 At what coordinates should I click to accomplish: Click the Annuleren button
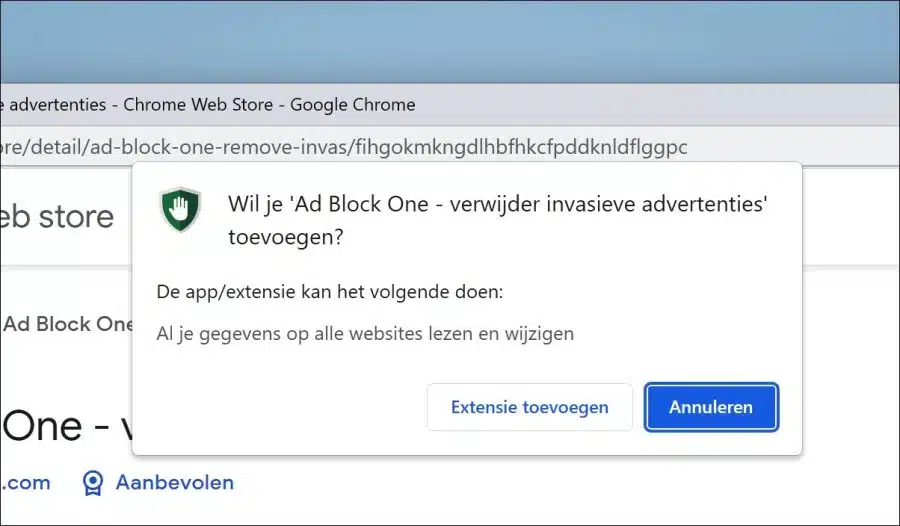coord(711,407)
